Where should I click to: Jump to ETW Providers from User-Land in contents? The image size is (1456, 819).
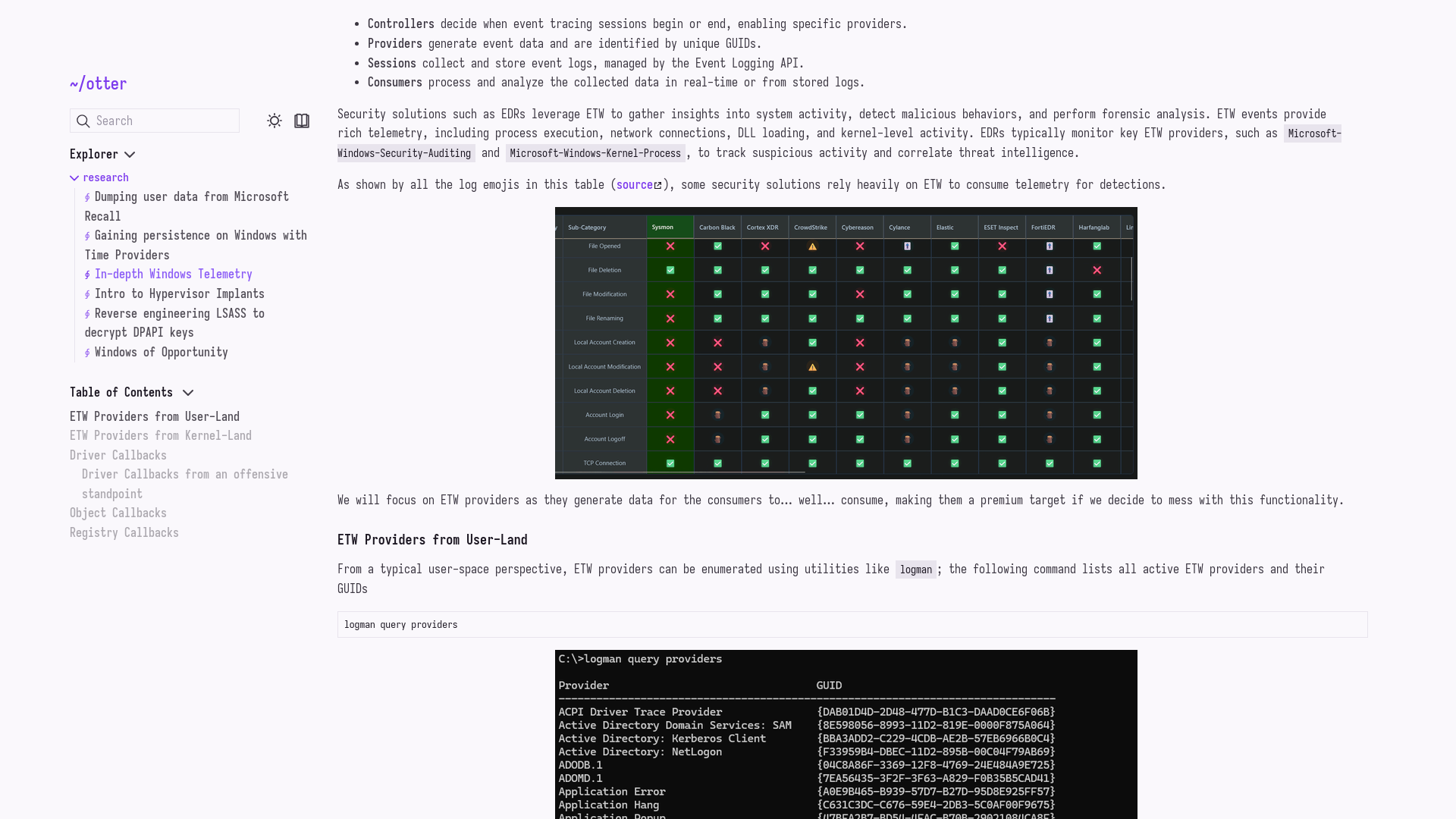click(x=155, y=417)
